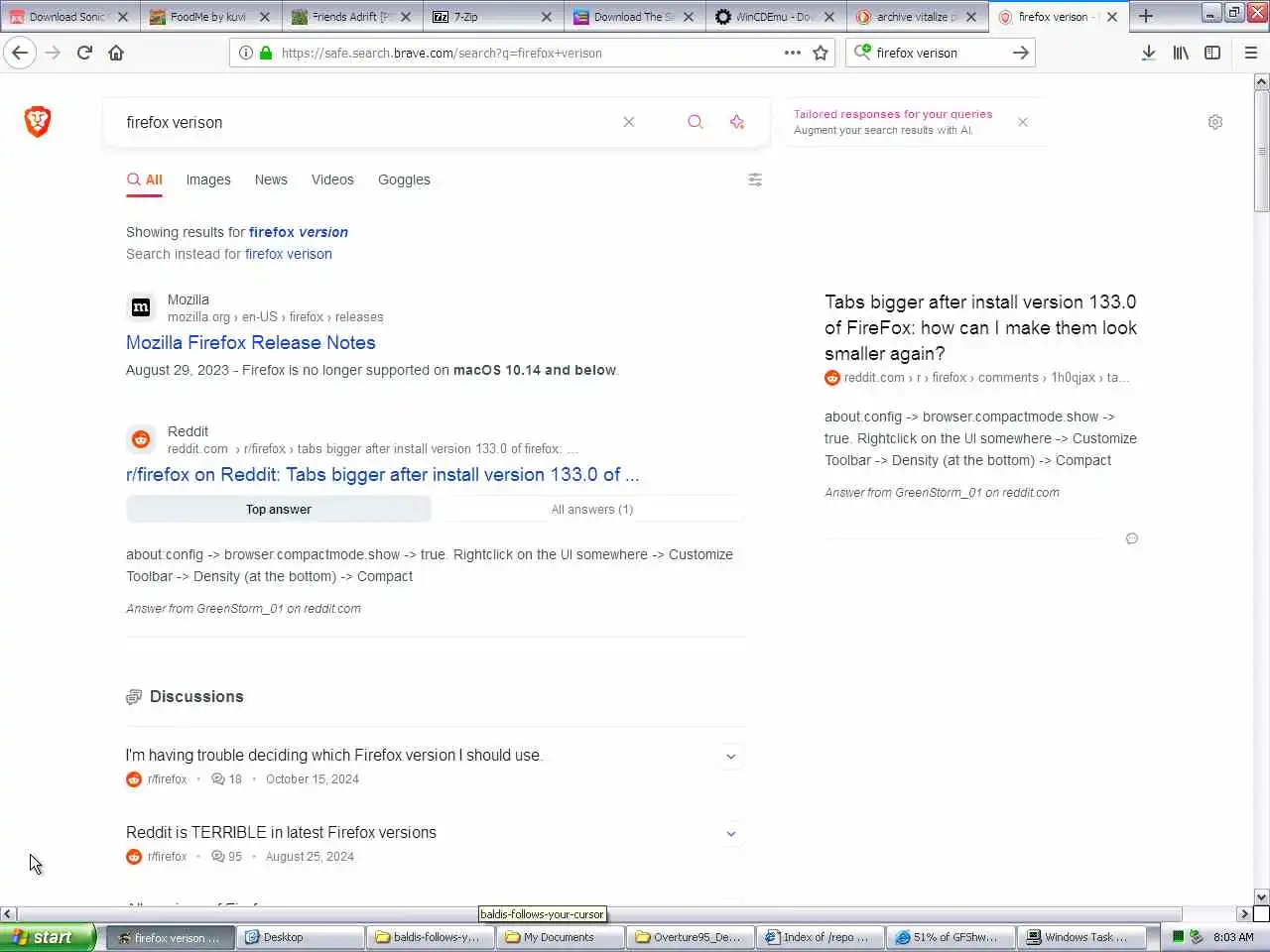This screenshot has width=1270, height=952.
Task: Open the Windows Task Manager taskbar item
Action: [1082, 937]
